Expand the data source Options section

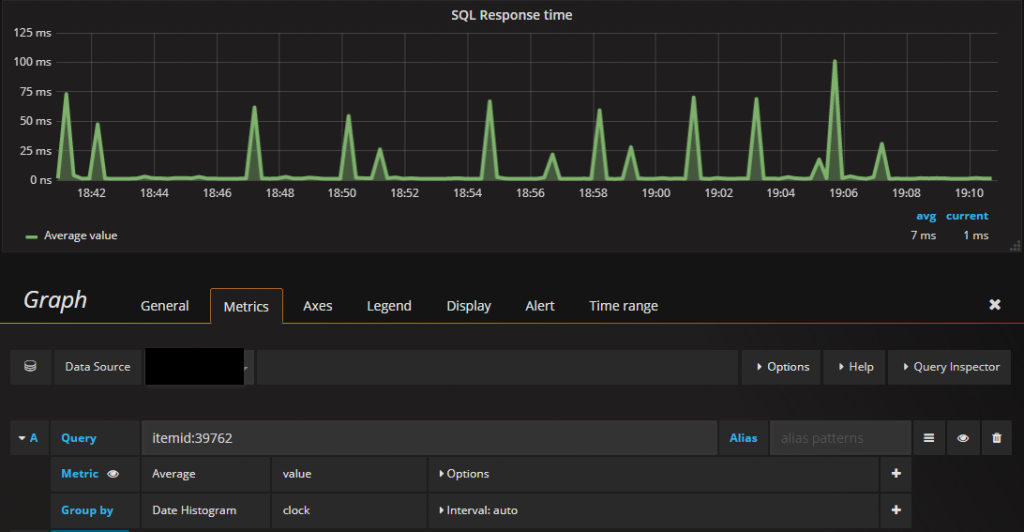(x=781, y=367)
